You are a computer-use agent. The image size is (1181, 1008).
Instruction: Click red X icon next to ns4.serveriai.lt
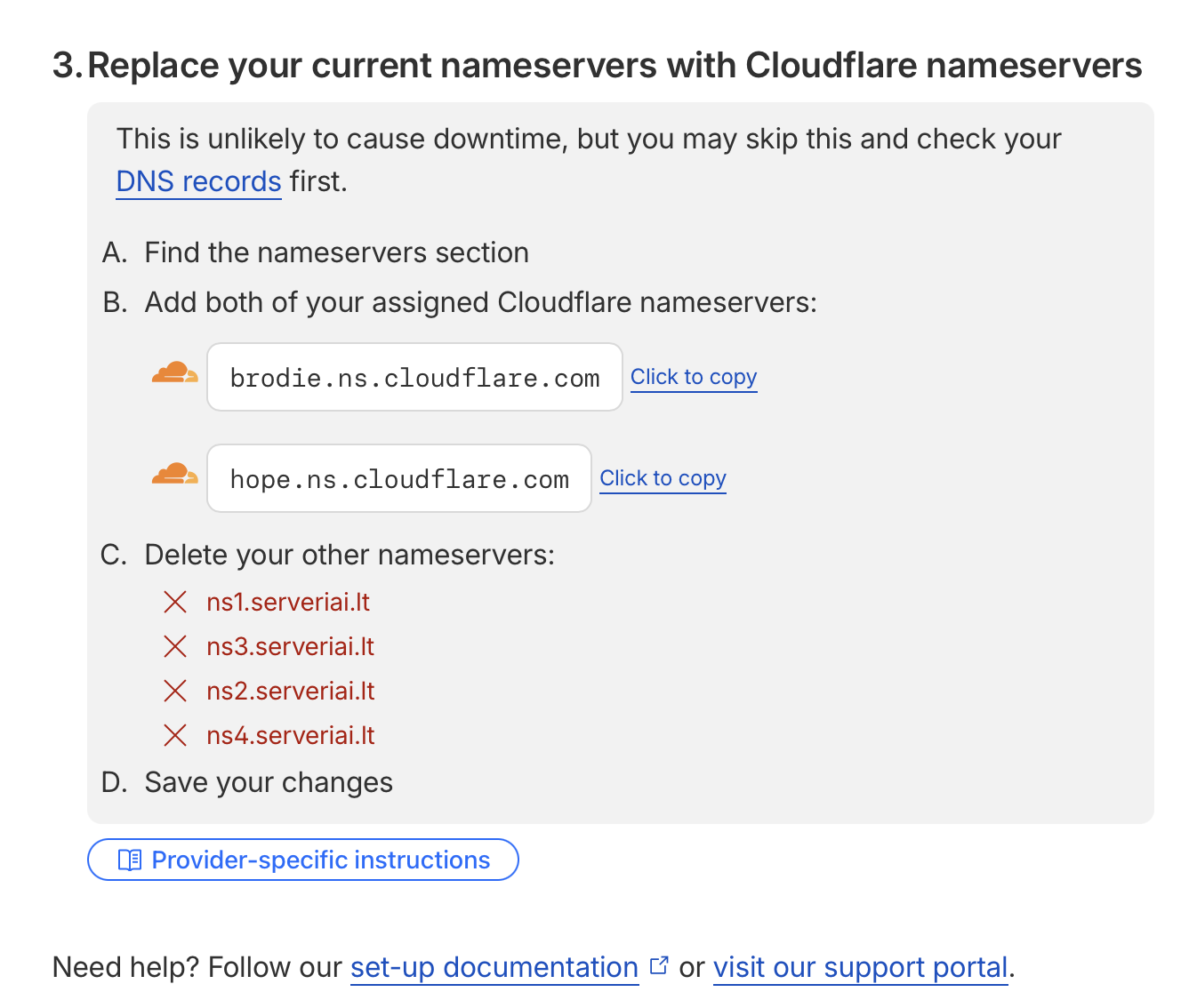(x=175, y=736)
